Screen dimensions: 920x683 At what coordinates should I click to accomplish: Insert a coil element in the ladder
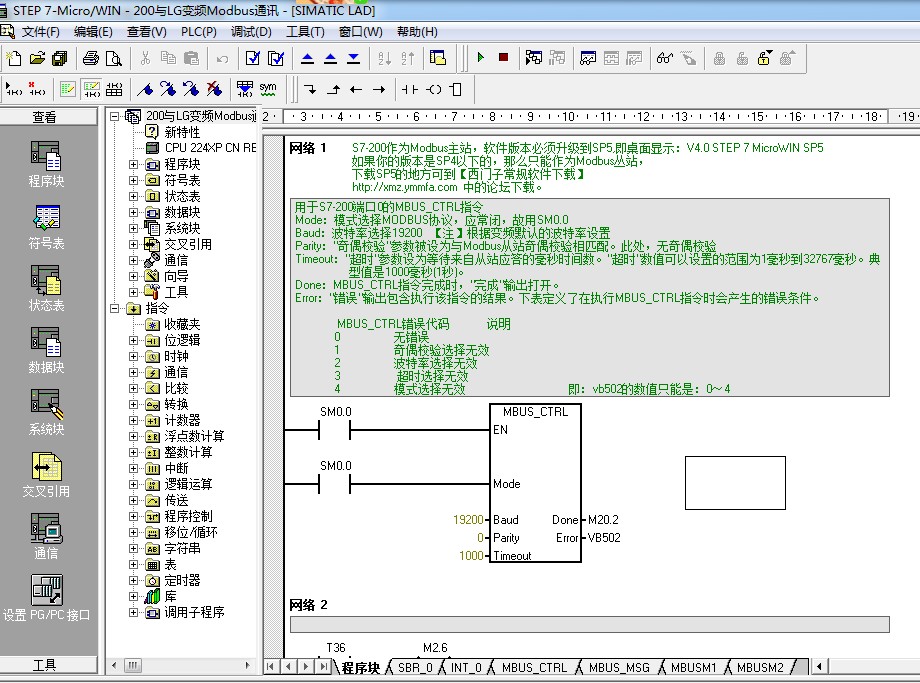(x=431, y=89)
